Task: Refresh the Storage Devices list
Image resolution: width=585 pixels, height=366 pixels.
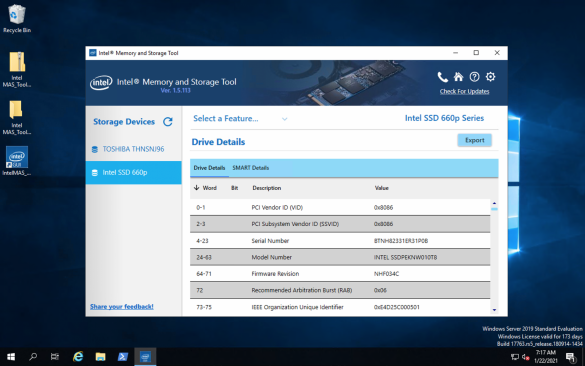Action: tap(168, 122)
